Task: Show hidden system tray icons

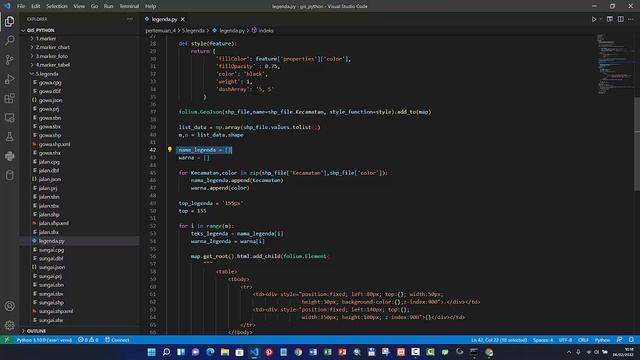Action: [x=569, y=352]
